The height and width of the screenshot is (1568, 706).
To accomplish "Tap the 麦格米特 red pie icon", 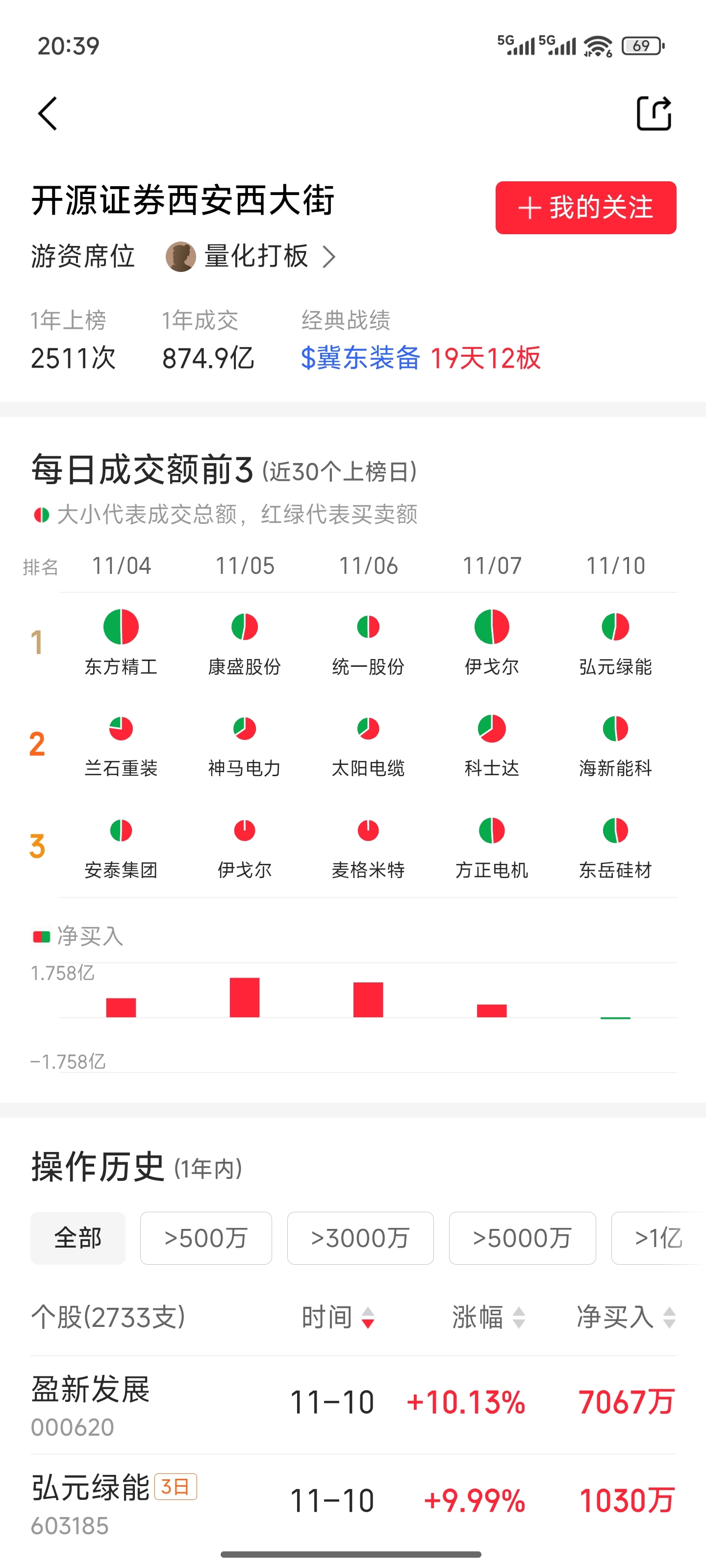I will [369, 830].
